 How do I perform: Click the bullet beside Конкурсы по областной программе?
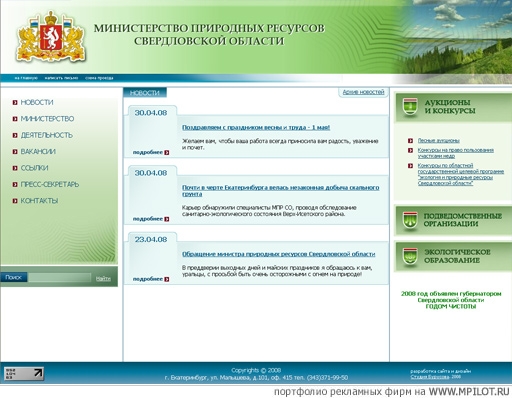tap(411, 166)
